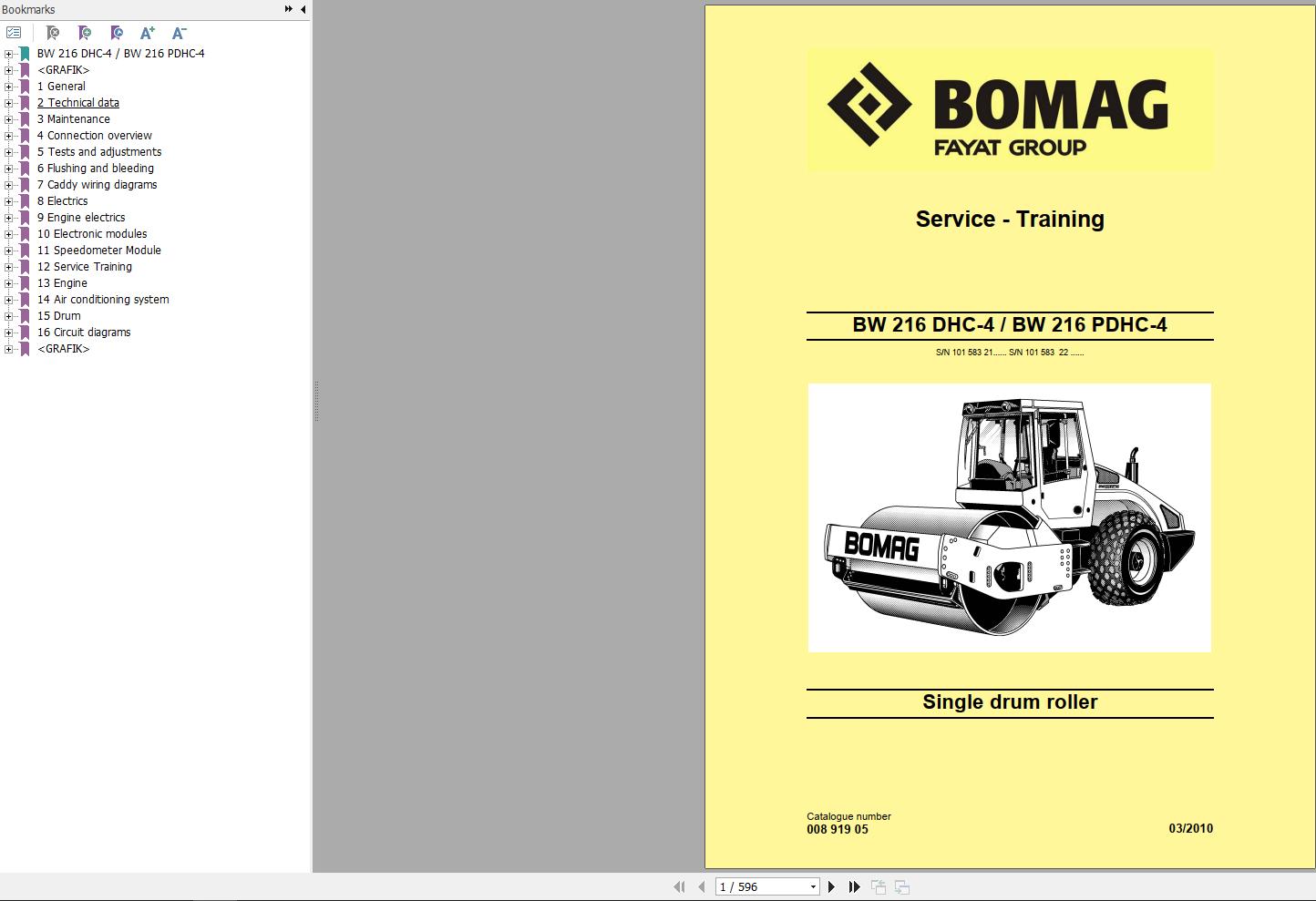Open the page number dropdown arrow
The width and height of the screenshot is (1316, 901).
pyautogui.click(x=812, y=886)
